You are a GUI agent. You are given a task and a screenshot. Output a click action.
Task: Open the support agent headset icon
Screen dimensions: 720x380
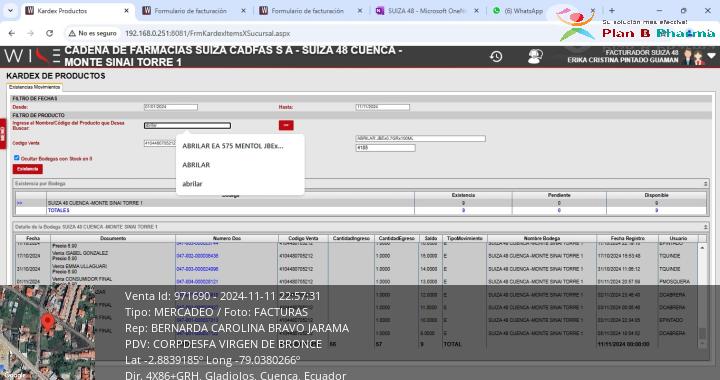[535, 56]
